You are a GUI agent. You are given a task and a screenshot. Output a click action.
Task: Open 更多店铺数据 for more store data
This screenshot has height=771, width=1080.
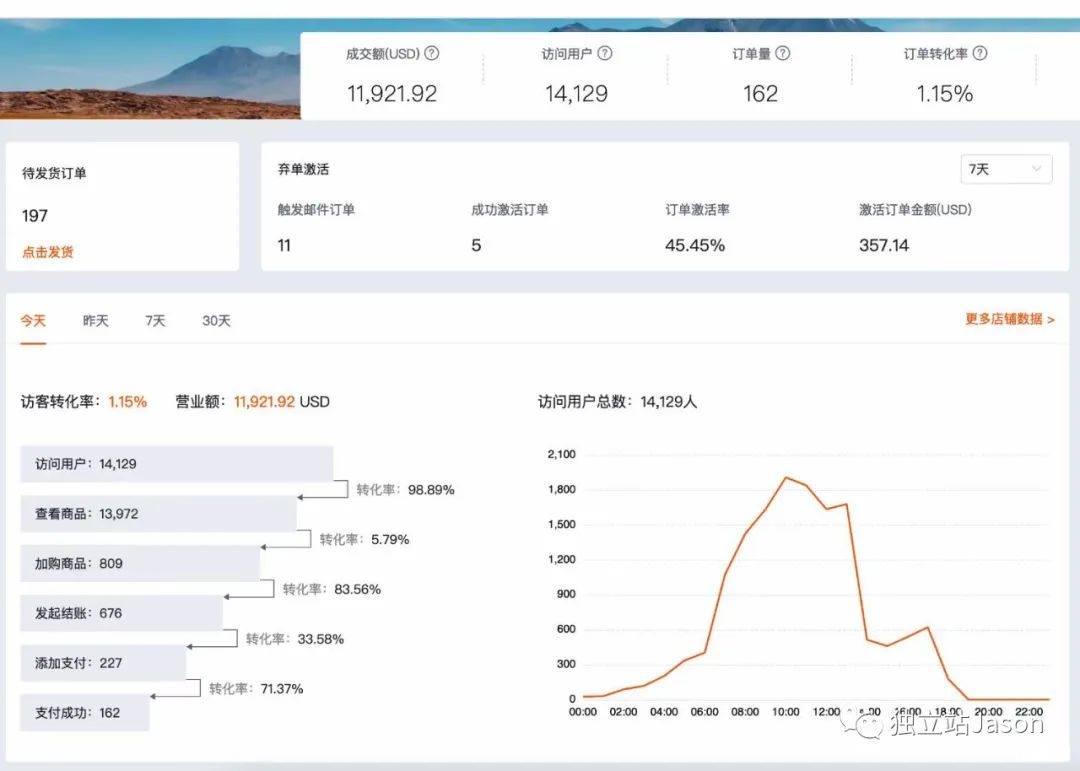1007,318
